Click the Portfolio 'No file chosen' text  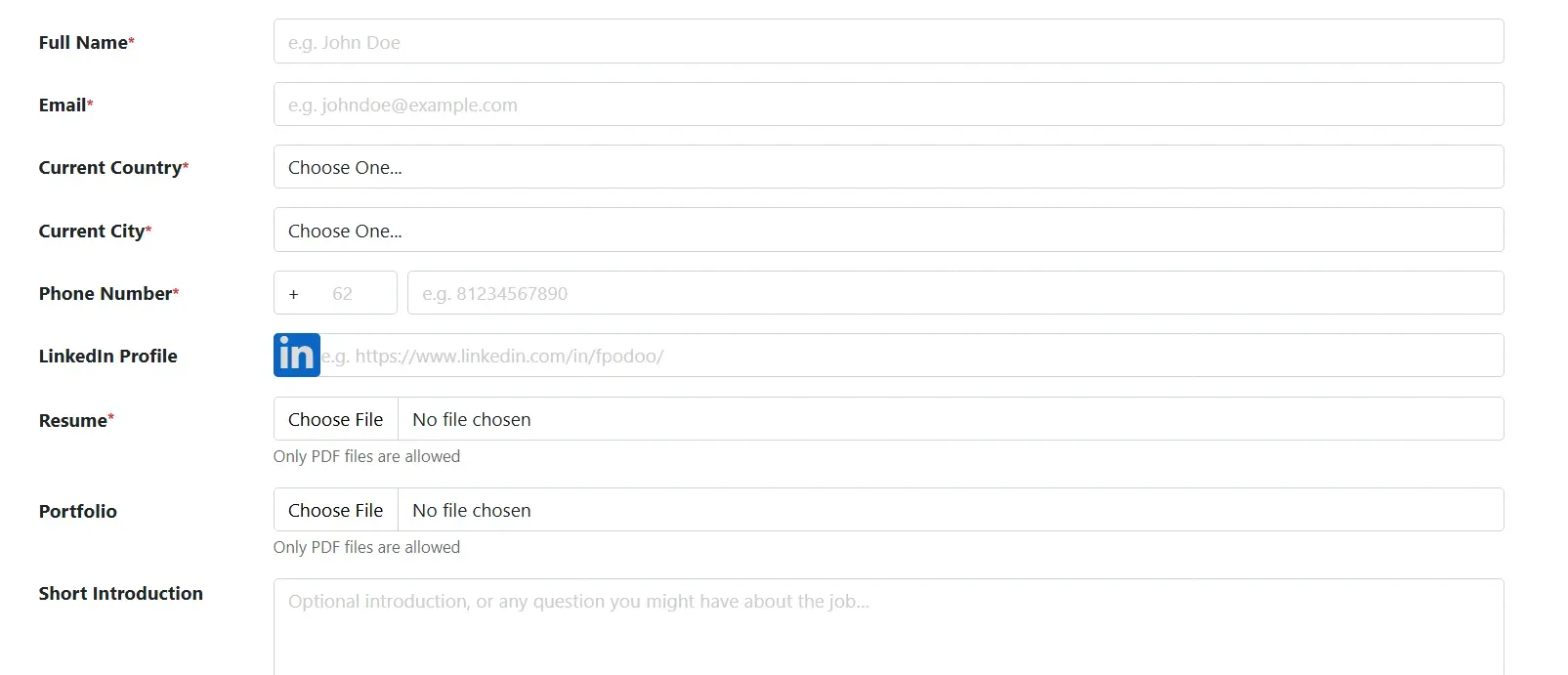(x=472, y=510)
